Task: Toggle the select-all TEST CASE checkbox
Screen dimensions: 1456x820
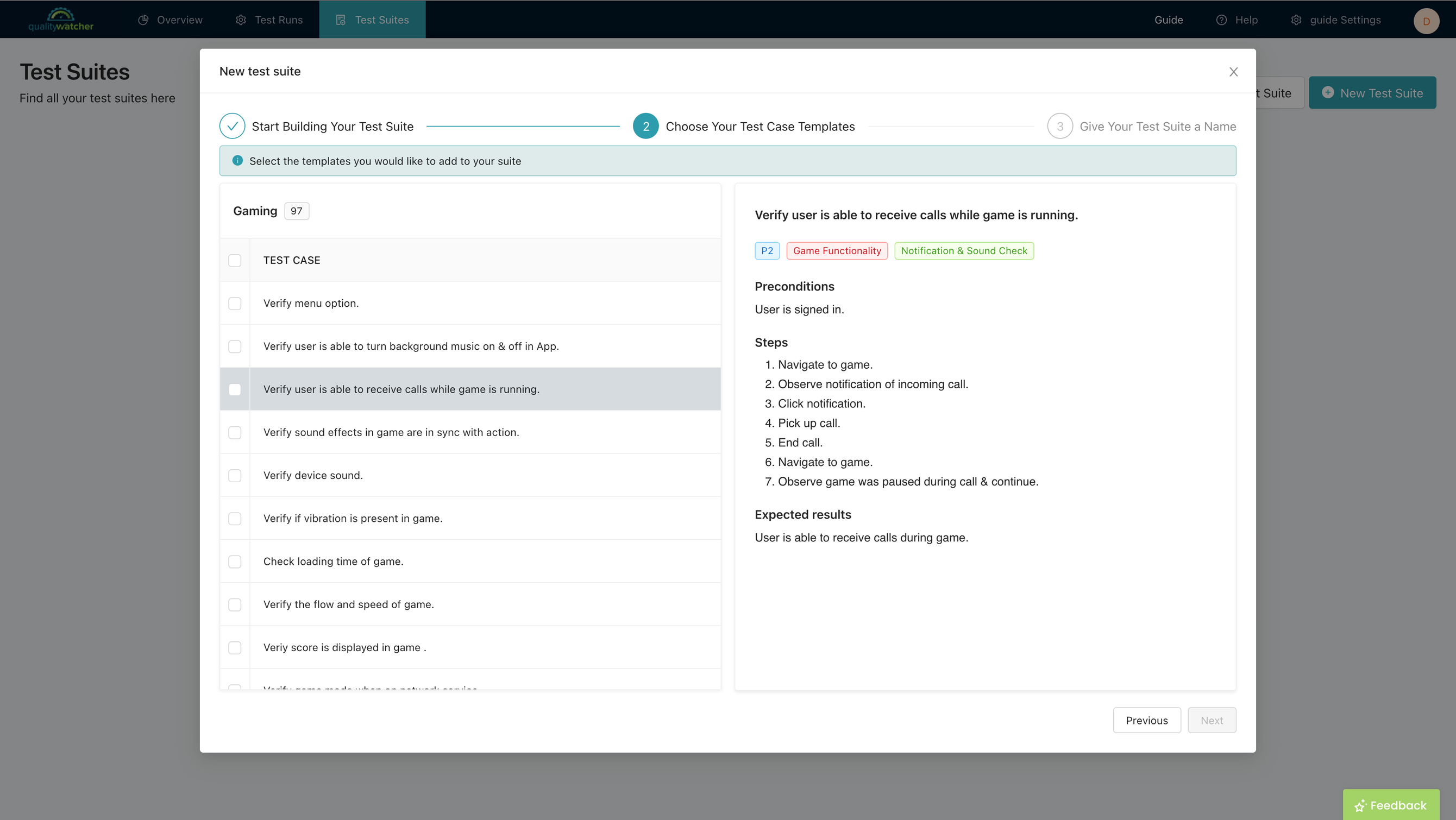Action: click(x=235, y=260)
